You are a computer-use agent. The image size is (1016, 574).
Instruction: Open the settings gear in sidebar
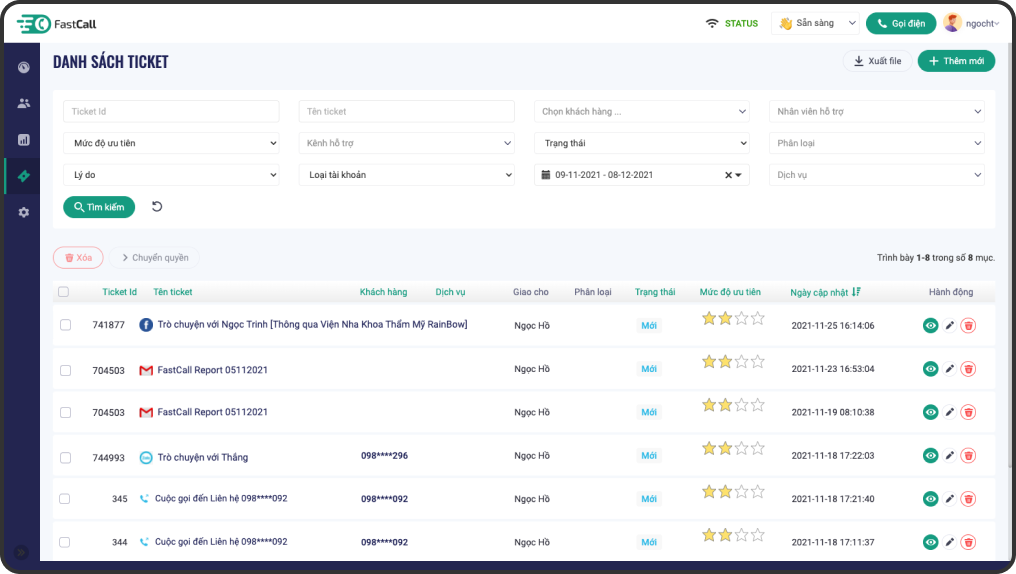23,212
